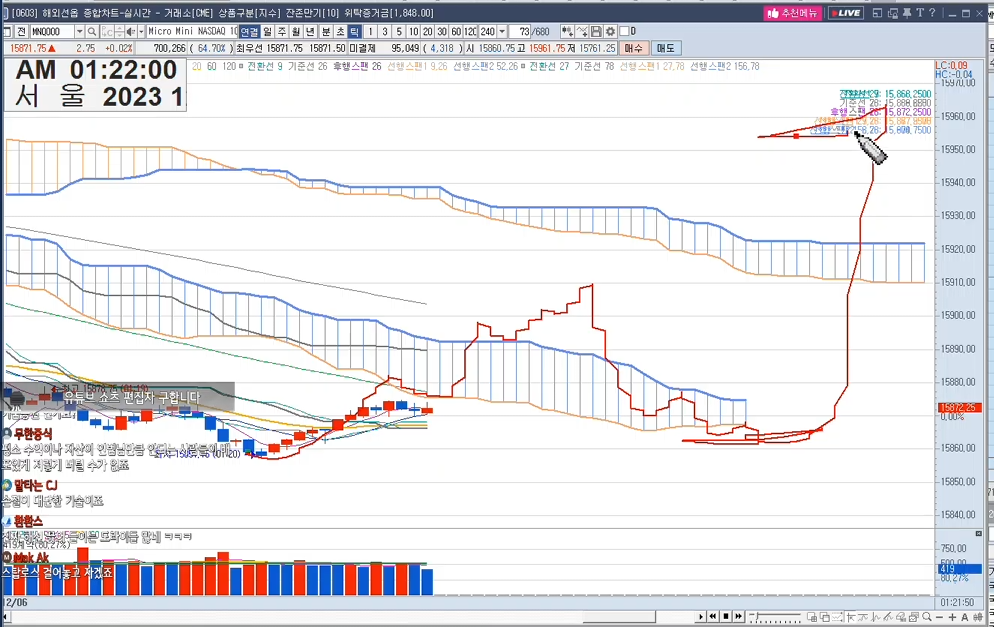The height and width of the screenshot is (627, 994).
Task: Click the plus zoom-in icon at bottom
Action: [x=952, y=616]
